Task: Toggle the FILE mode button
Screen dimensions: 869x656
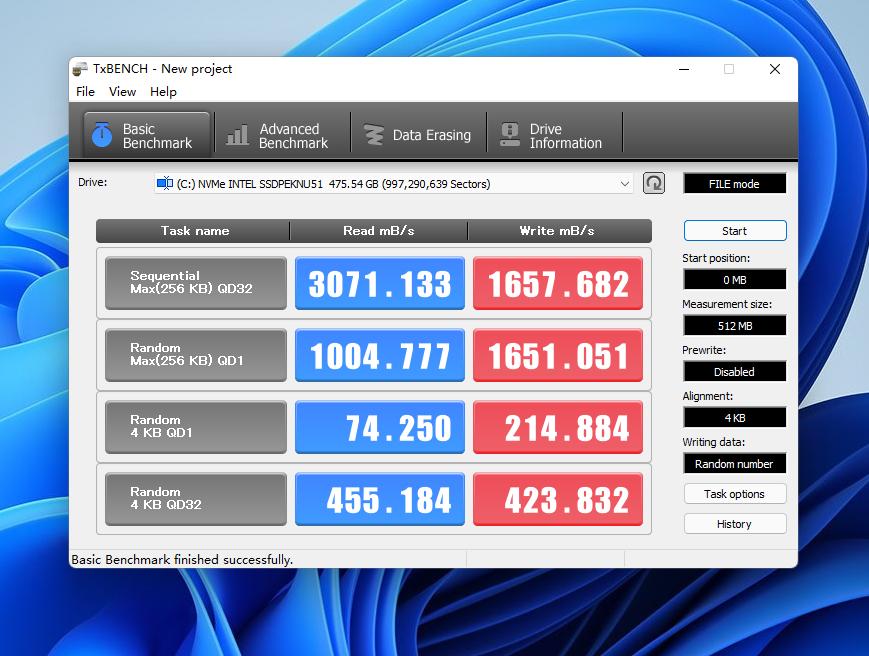Action: click(x=734, y=184)
